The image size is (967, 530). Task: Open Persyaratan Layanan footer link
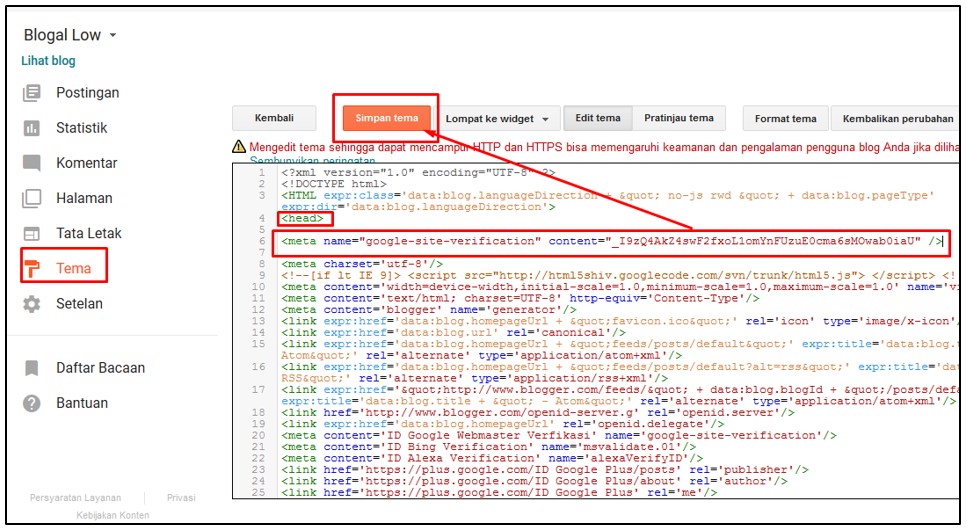[75, 498]
